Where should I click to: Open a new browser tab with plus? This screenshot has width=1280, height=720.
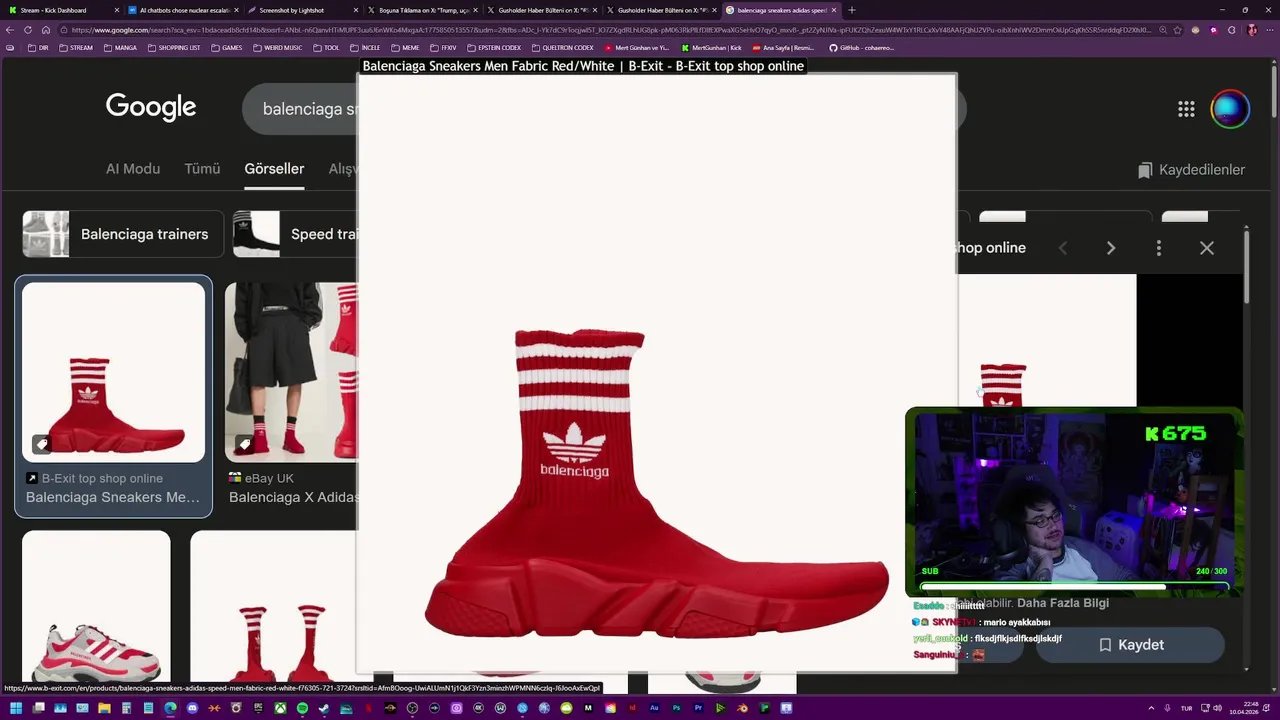tap(852, 10)
